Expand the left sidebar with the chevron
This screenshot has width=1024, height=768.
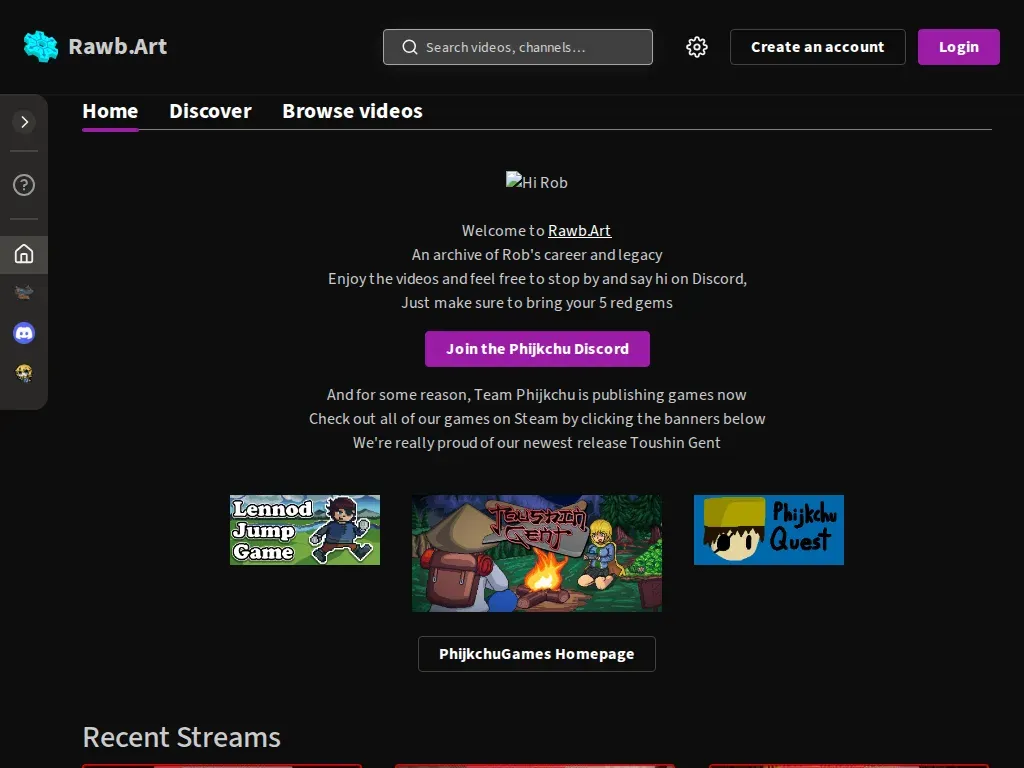pyautogui.click(x=24, y=122)
